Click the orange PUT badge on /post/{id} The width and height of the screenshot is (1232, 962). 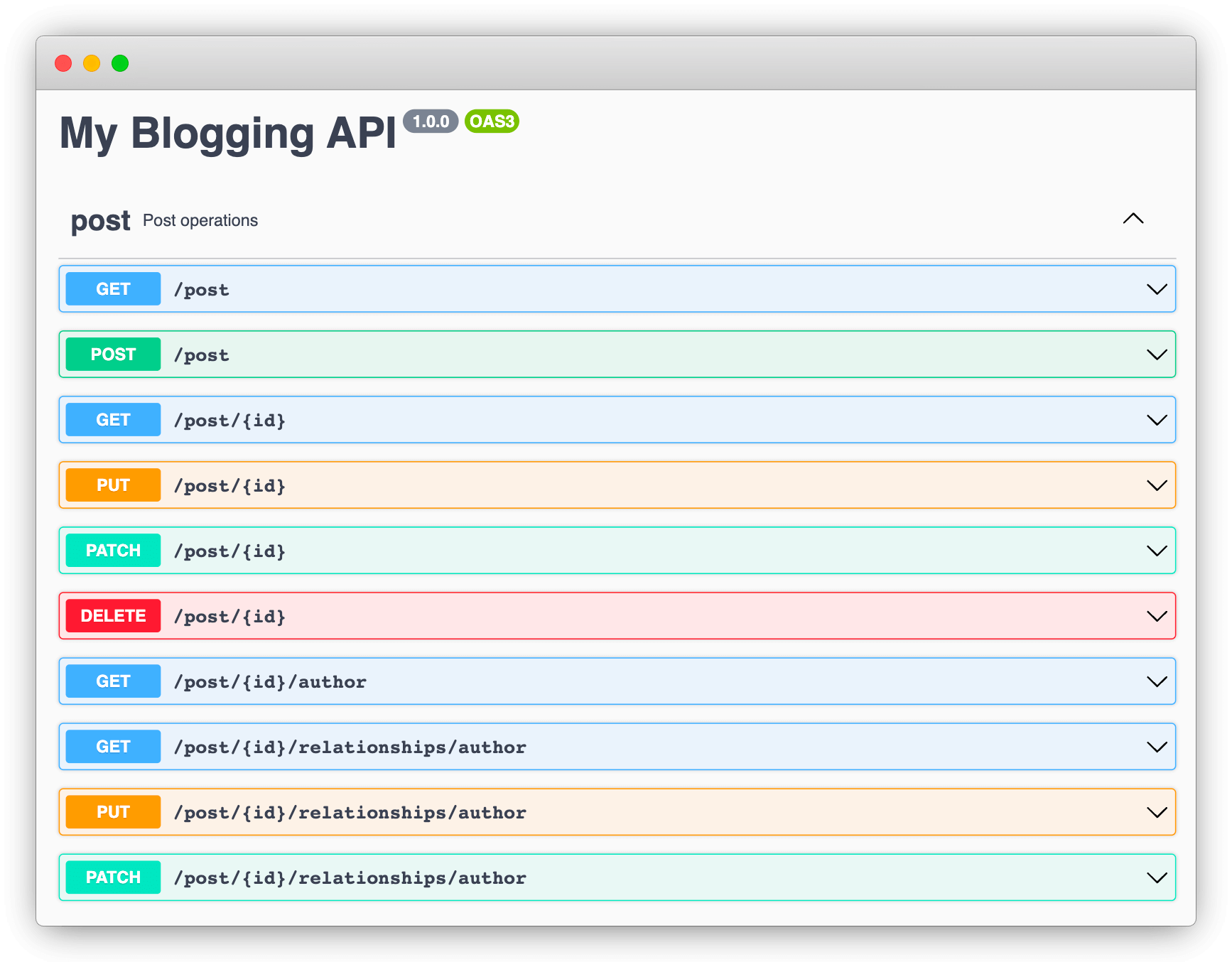coord(112,485)
